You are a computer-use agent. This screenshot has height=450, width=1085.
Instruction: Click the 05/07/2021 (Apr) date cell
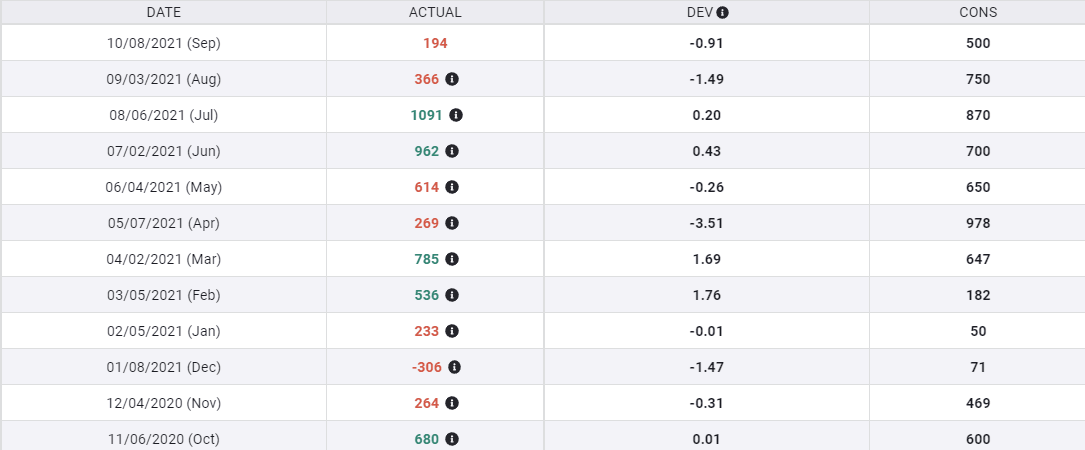tap(164, 223)
